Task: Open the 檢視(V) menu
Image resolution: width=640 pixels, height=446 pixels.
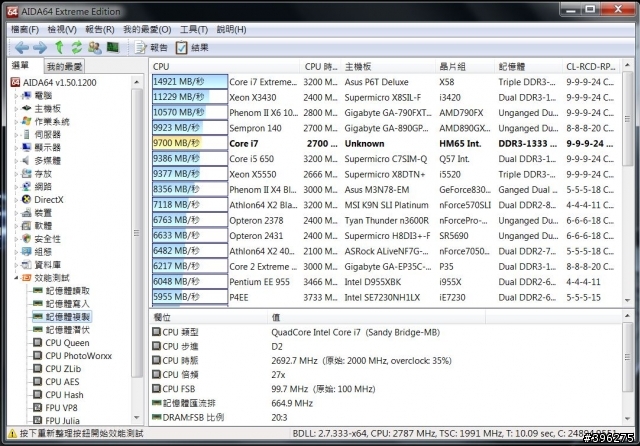Action: (x=62, y=30)
